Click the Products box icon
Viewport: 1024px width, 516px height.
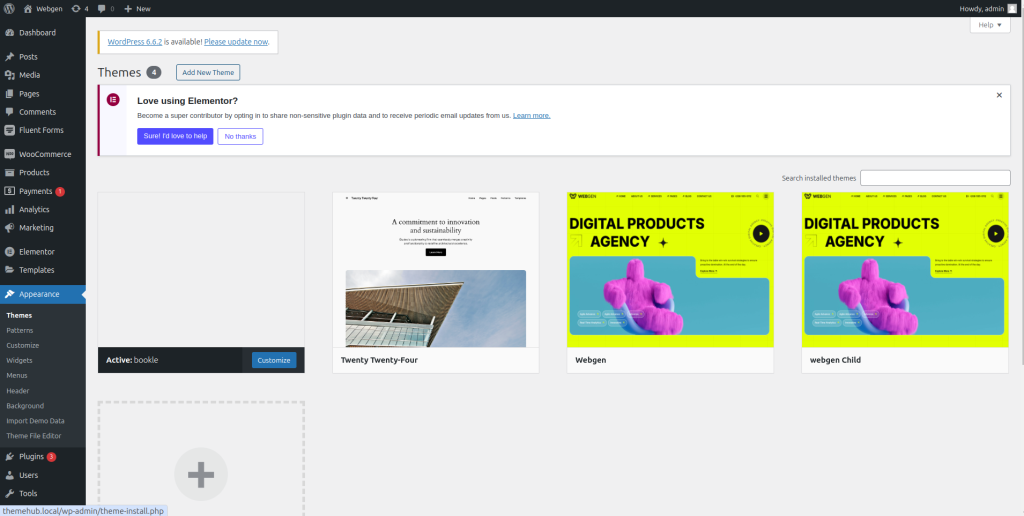coord(10,172)
